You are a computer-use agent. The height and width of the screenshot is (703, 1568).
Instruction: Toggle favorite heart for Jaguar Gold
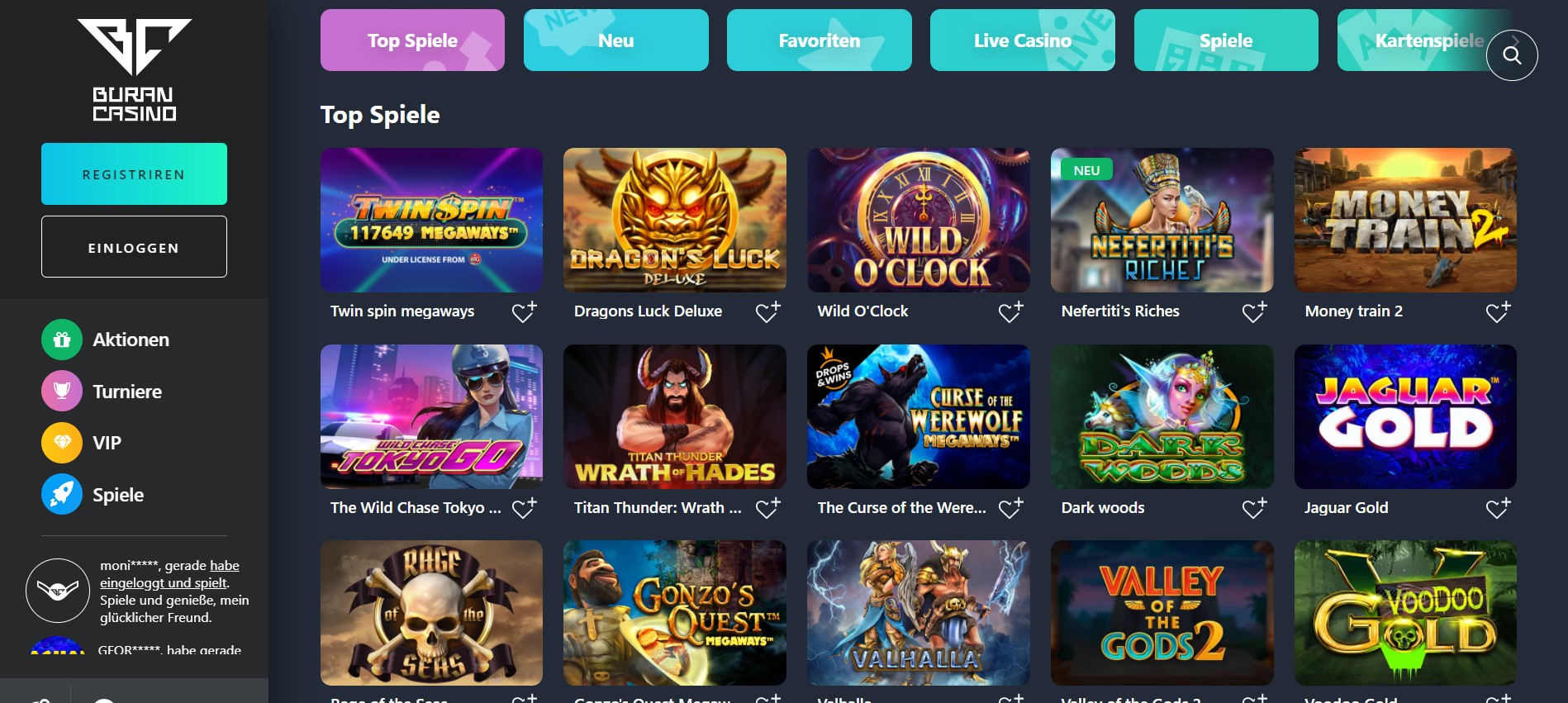tap(1498, 508)
